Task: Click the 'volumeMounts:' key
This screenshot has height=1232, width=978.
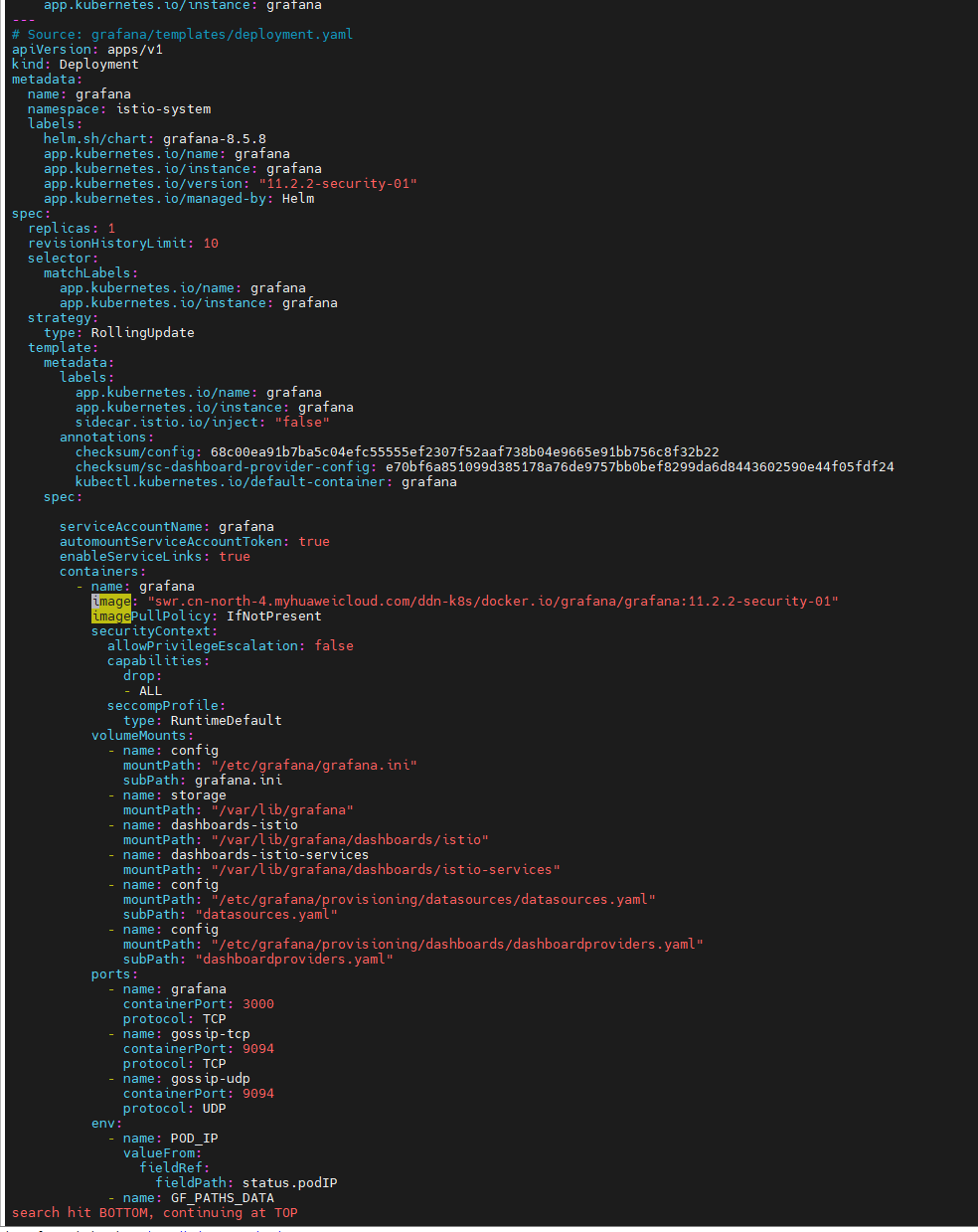Action: tap(143, 735)
